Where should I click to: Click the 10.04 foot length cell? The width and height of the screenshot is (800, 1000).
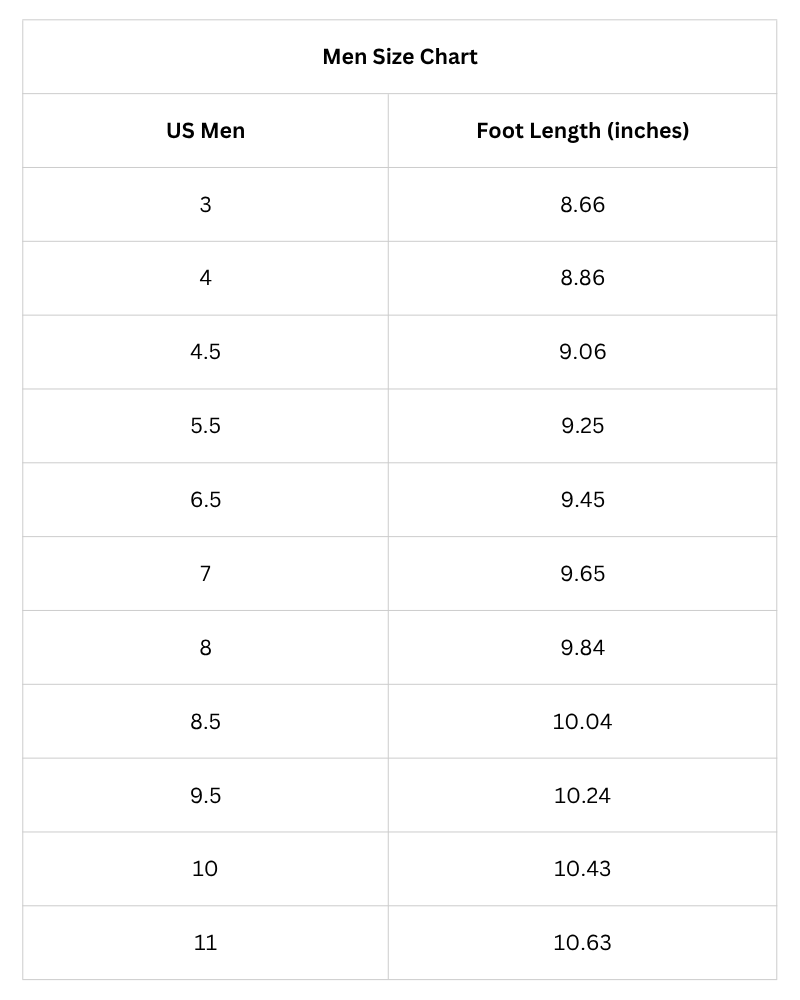pyautogui.click(x=582, y=721)
